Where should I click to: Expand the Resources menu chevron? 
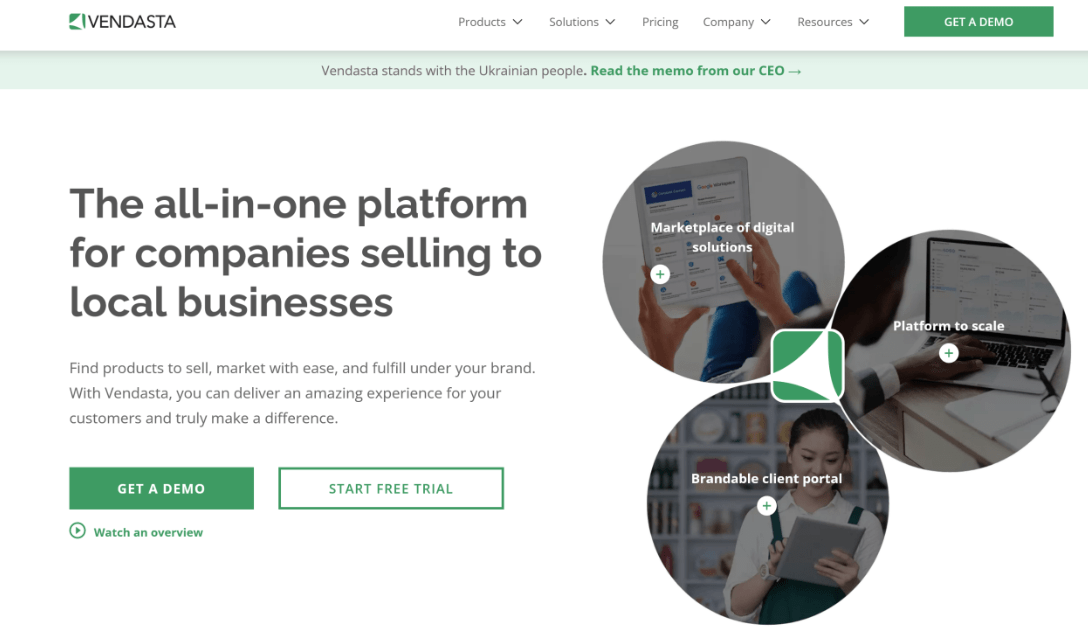pyautogui.click(x=864, y=22)
